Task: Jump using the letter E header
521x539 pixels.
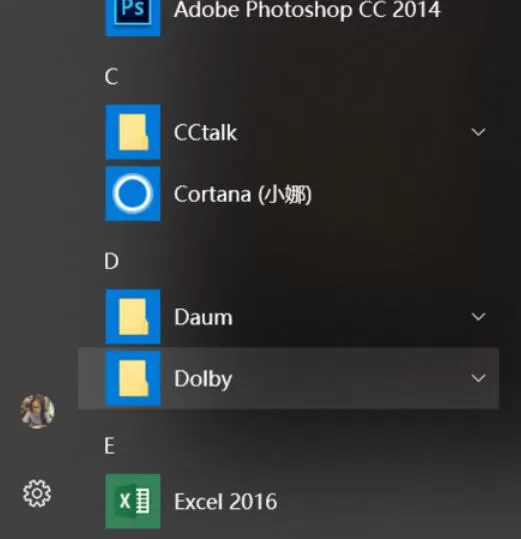Action: click(x=110, y=446)
